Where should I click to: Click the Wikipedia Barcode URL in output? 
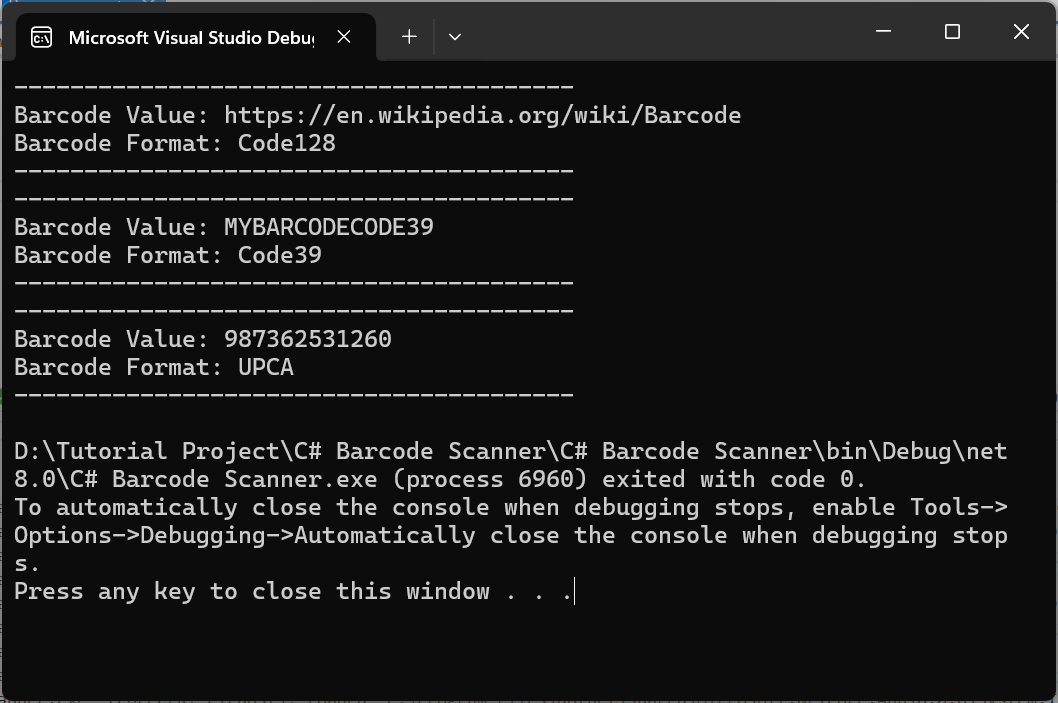click(x=482, y=115)
